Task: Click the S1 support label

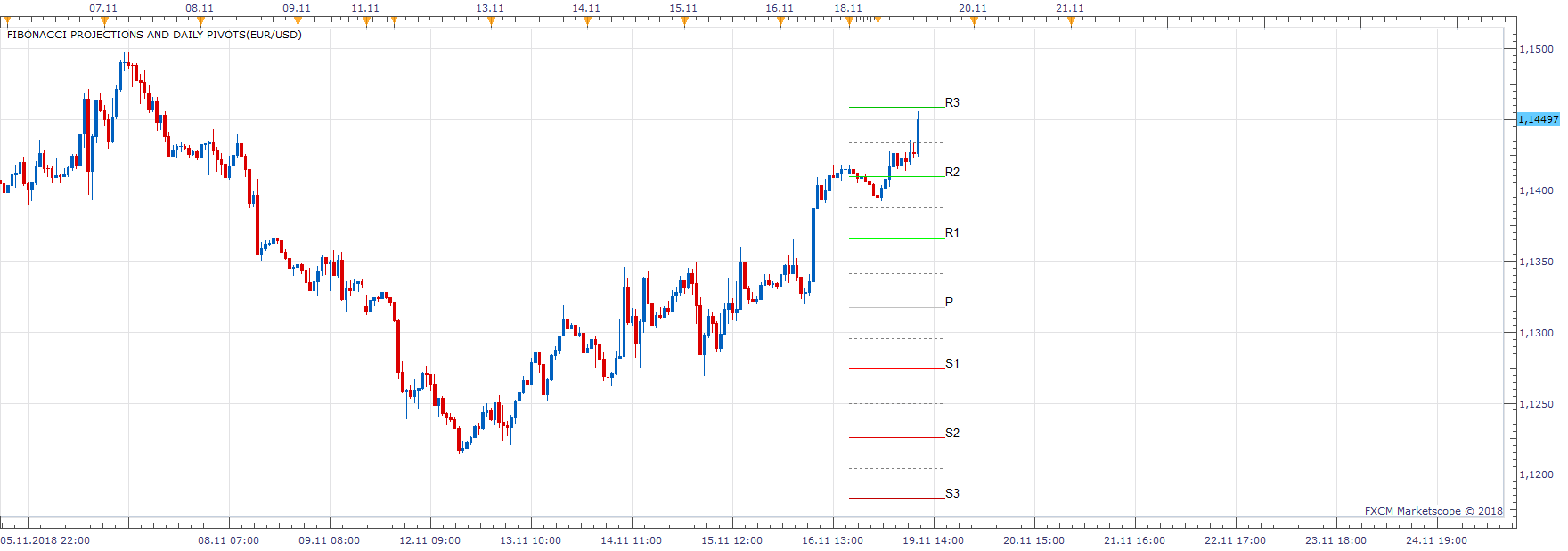Action: click(952, 364)
